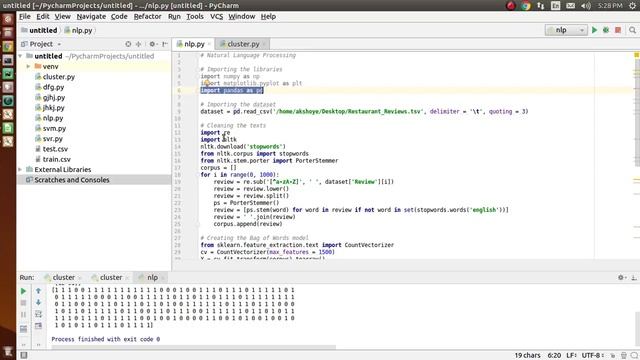Viewport: 640px width, 360px height.
Task: Open Search Everywhere magnifier icon
Action: click(632, 30)
